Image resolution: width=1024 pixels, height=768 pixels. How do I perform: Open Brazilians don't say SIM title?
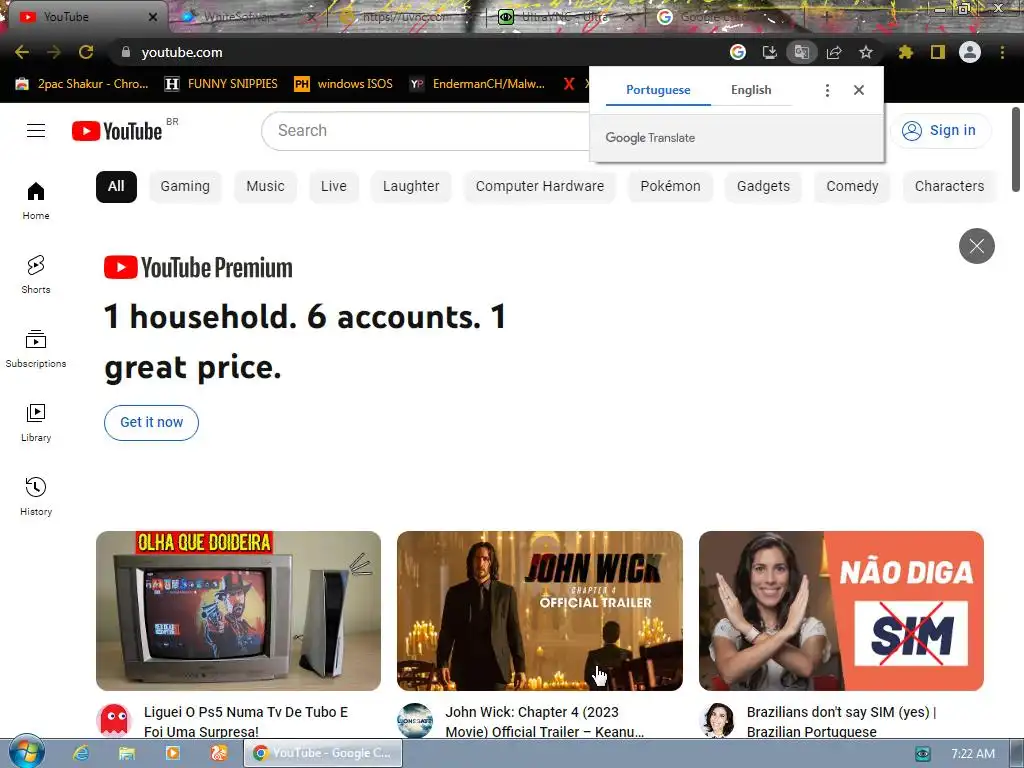tap(842, 721)
